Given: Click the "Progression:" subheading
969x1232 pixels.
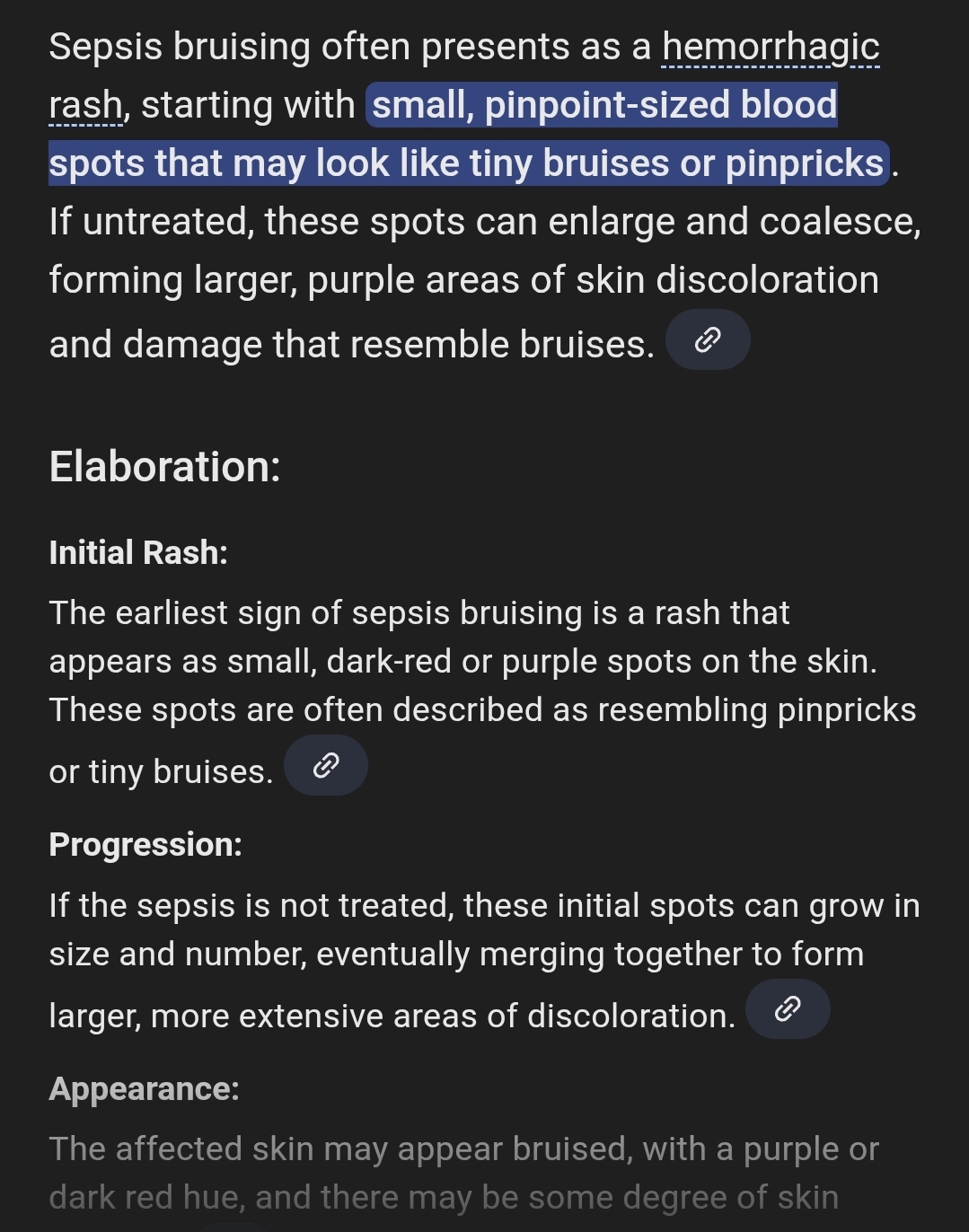Looking at the screenshot, I should [145, 845].
